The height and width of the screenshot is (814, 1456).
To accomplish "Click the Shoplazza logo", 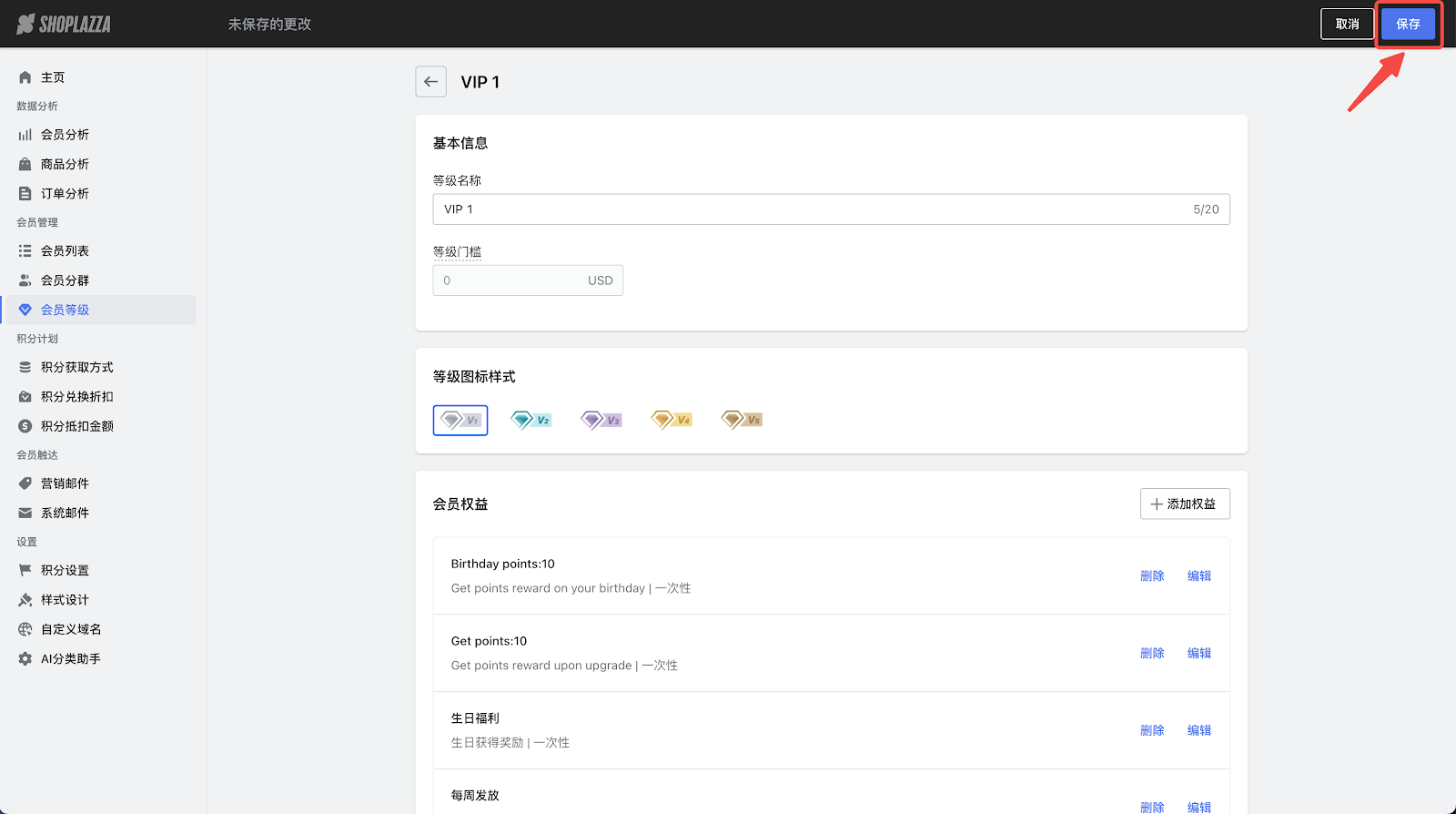I will (x=64, y=25).
